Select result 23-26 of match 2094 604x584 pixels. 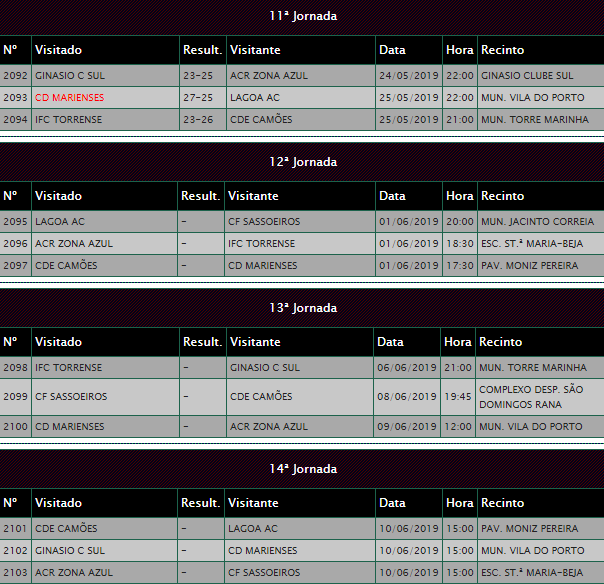point(198,119)
